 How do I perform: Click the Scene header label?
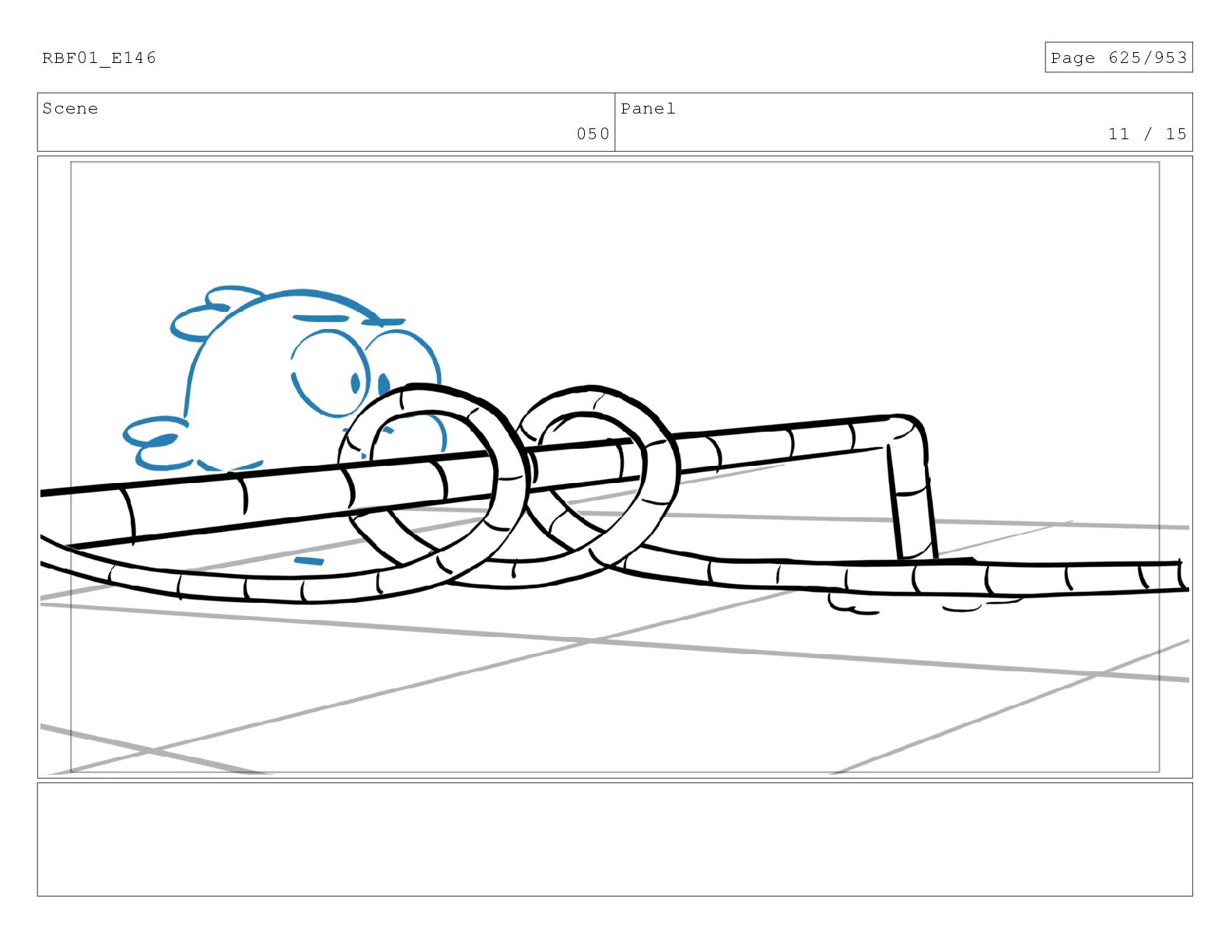70,109
